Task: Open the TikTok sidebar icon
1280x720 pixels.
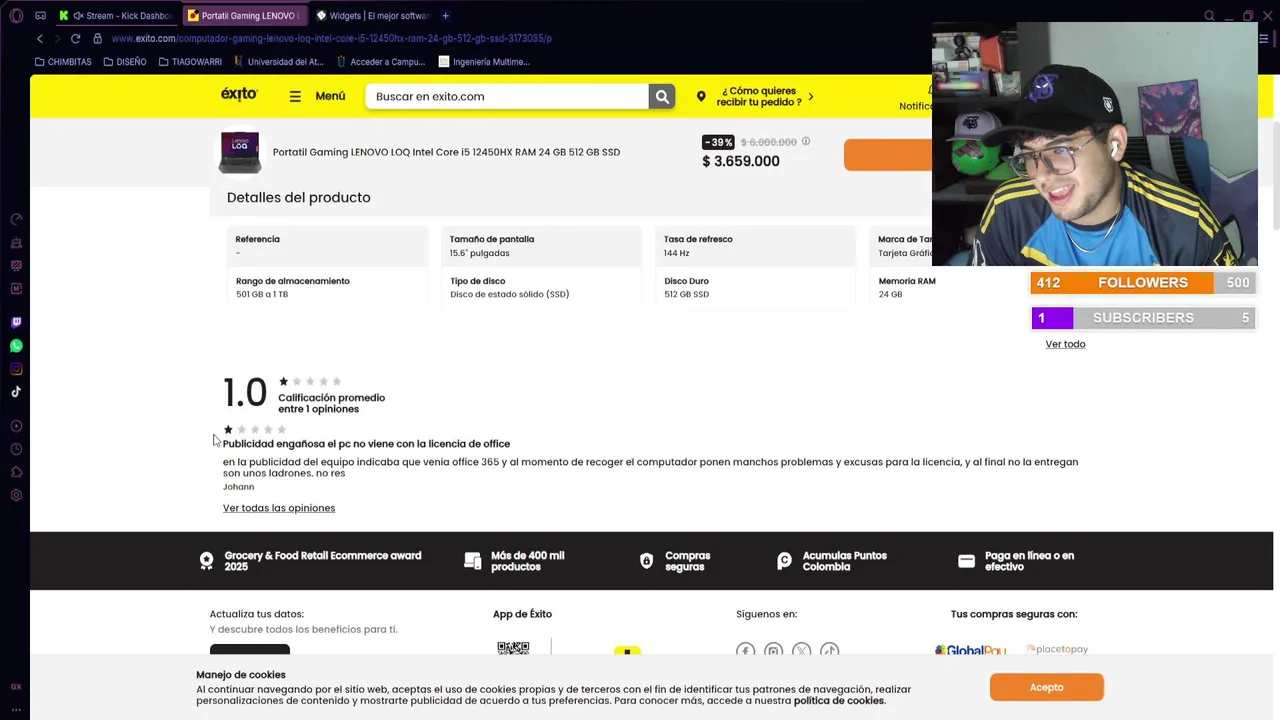Action: [x=16, y=392]
